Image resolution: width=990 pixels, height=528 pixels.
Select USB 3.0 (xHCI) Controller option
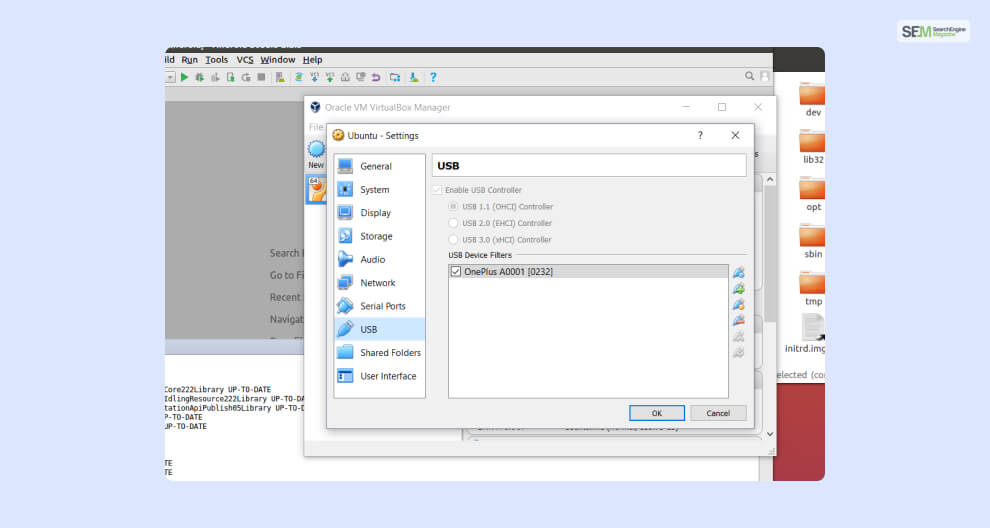453,239
